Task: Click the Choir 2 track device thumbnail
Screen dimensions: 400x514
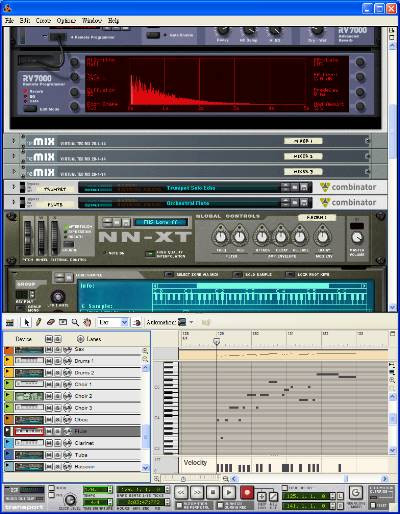Action: pyautogui.click(x=29, y=396)
